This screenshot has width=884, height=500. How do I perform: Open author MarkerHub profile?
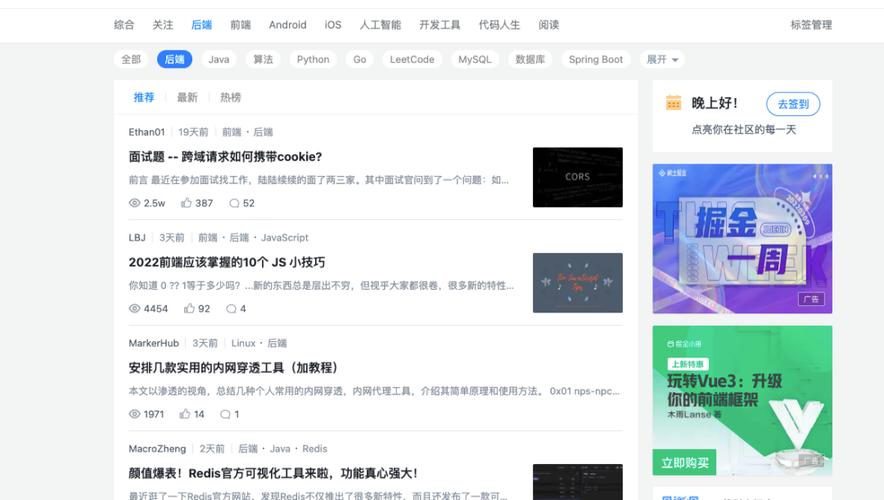pyautogui.click(x=153, y=343)
